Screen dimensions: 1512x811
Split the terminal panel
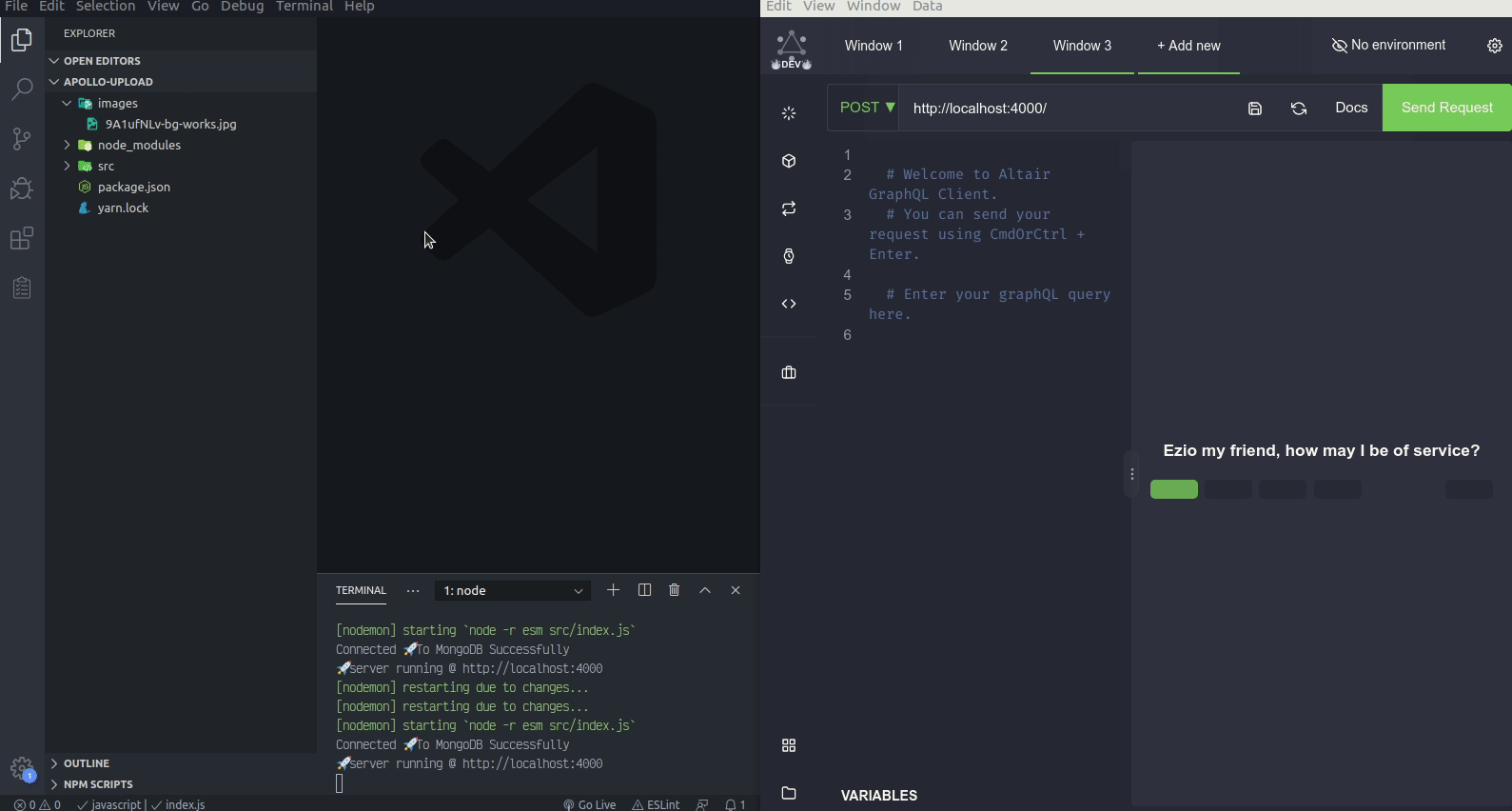644,590
